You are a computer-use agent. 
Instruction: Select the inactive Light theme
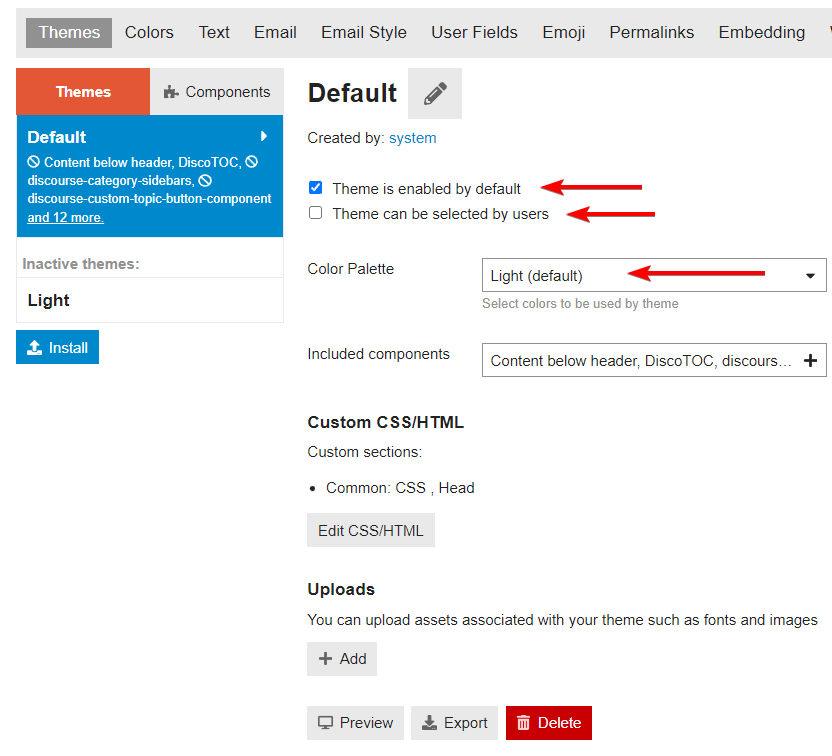[150, 300]
